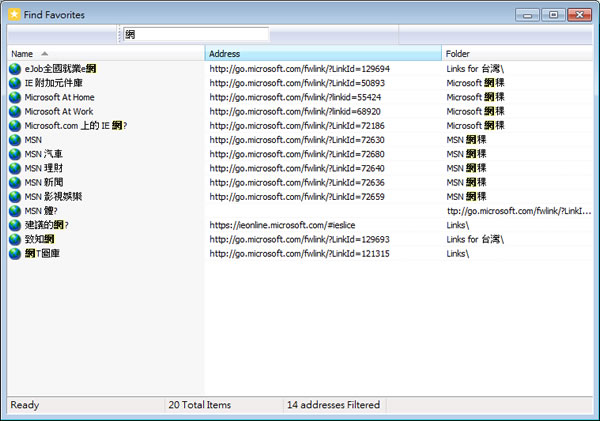Maximize the Find Favorites window
Screen dimensions: 600x421
[553, 15]
